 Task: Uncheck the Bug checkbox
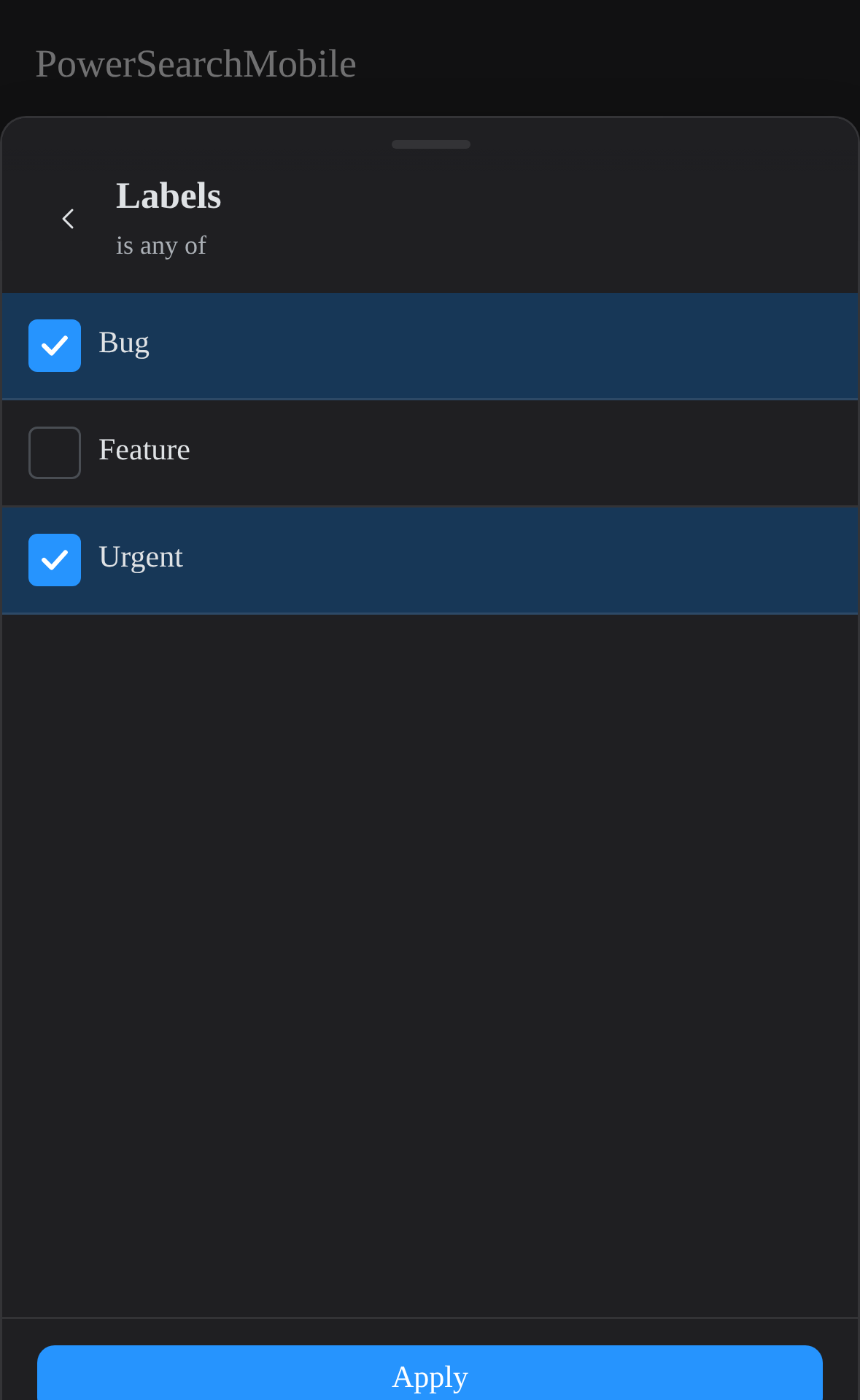(55, 346)
